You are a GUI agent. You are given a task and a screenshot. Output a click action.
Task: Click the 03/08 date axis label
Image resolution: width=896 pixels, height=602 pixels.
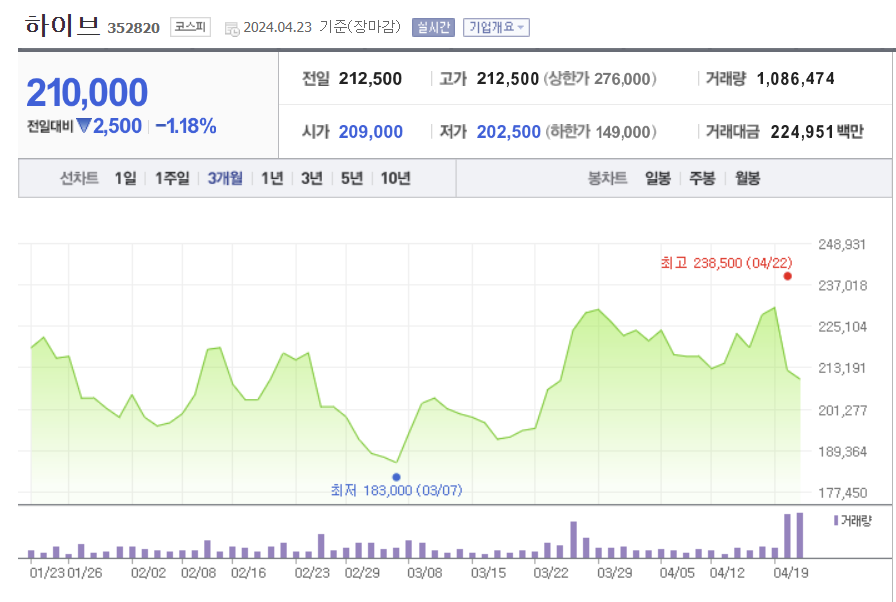point(425,573)
